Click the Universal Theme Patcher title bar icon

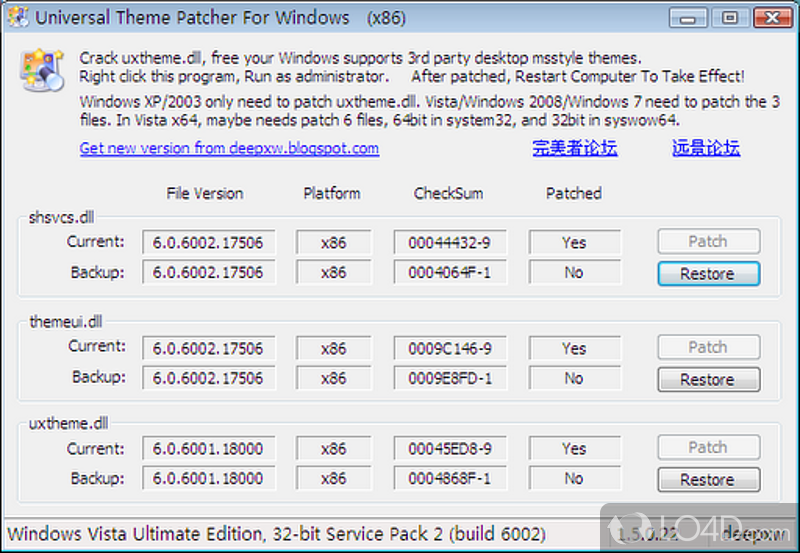pos(18,17)
